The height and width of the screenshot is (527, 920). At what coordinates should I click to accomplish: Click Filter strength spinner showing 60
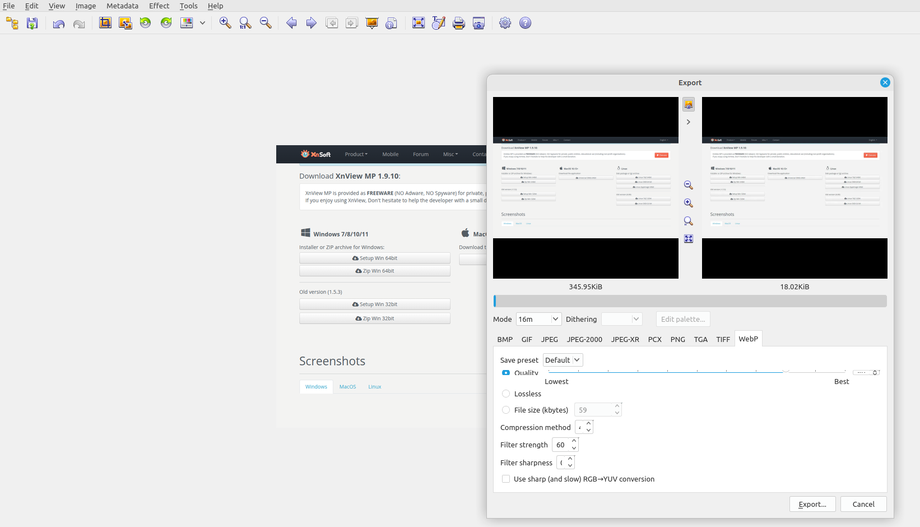pyautogui.click(x=566, y=445)
